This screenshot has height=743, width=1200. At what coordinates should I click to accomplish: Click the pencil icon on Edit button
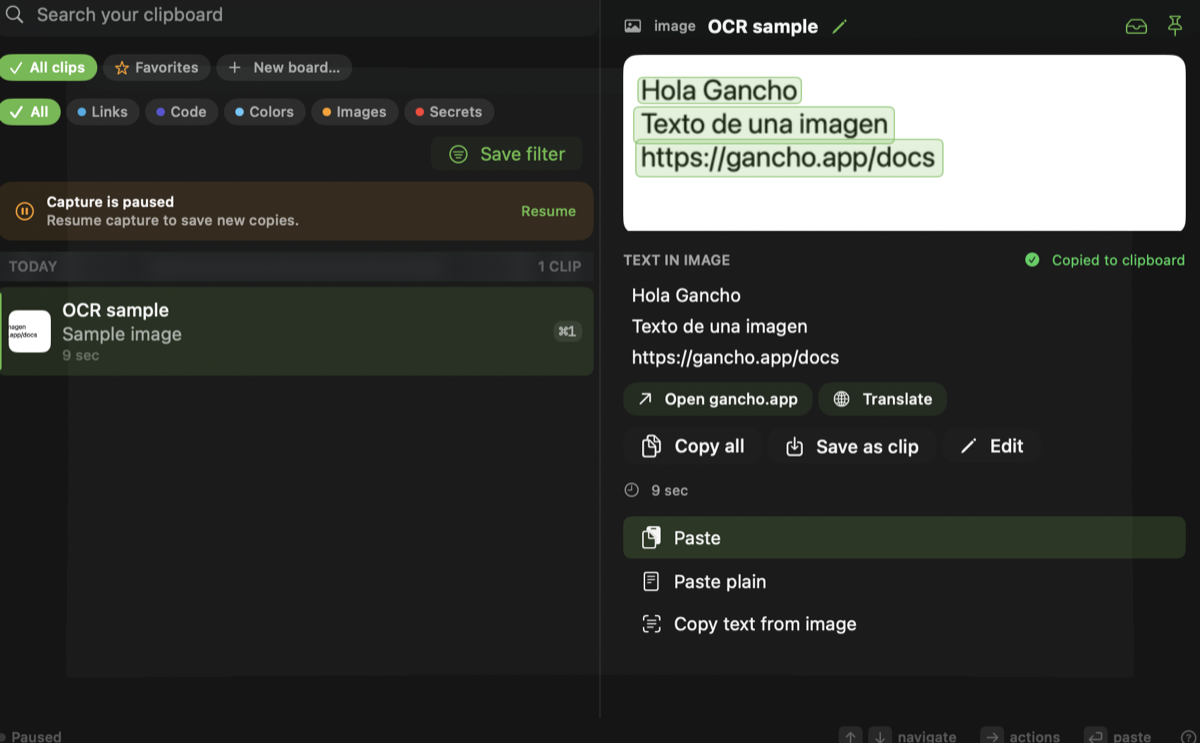[967, 447]
